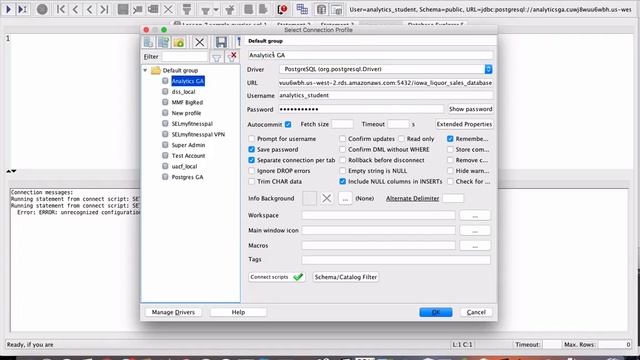Click the Max. Rows field in status bar
Image resolution: width=640 pixels, height=360 pixels.
tap(614, 344)
